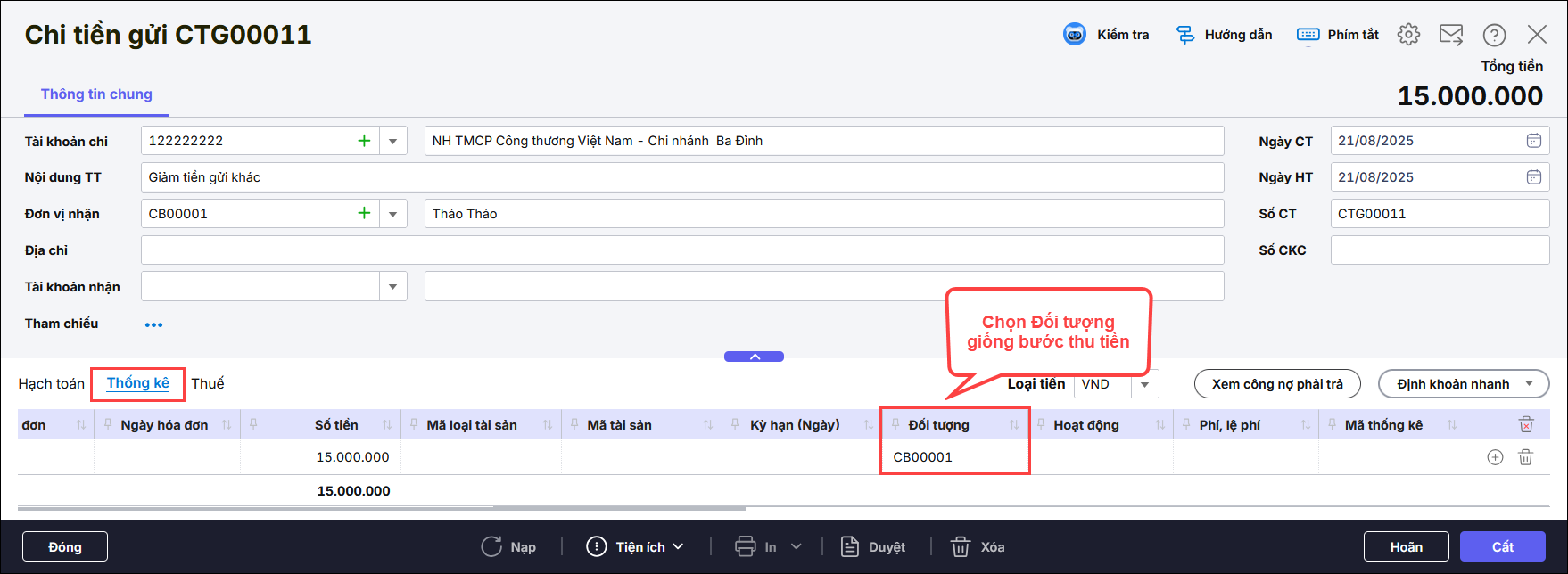The height and width of the screenshot is (574, 1568).
Task: Open the Phím tắt keyboard shortcuts
Action: click(1308, 35)
